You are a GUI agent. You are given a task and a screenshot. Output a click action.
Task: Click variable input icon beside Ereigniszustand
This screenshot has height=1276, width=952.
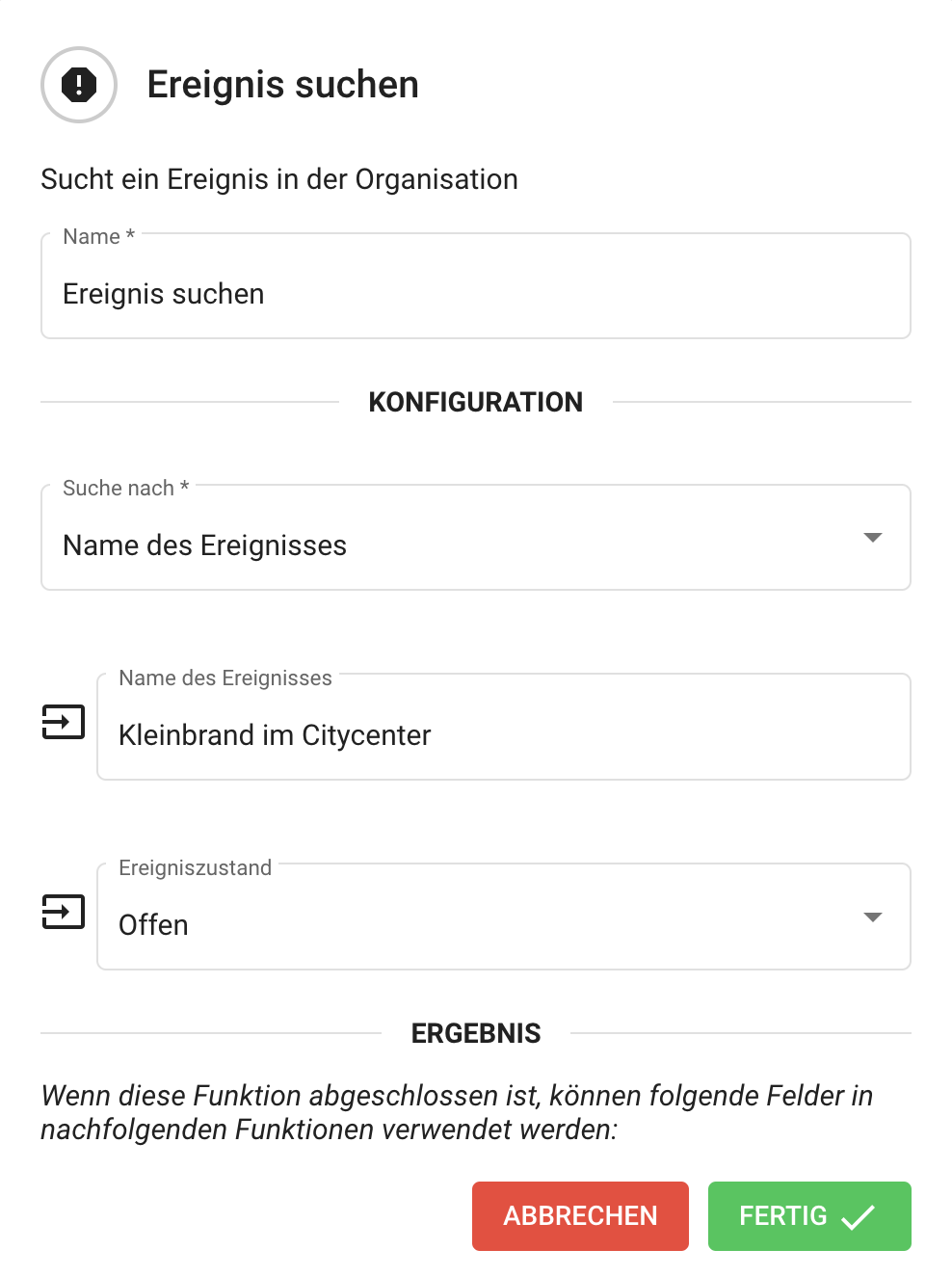coord(64,912)
